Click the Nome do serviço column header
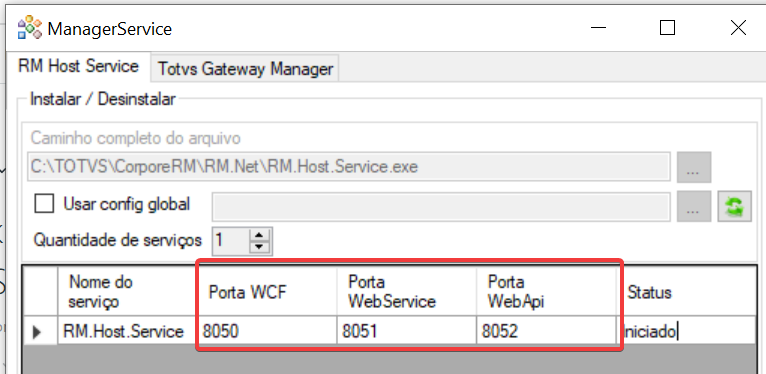The height and width of the screenshot is (374, 766). pos(128,292)
